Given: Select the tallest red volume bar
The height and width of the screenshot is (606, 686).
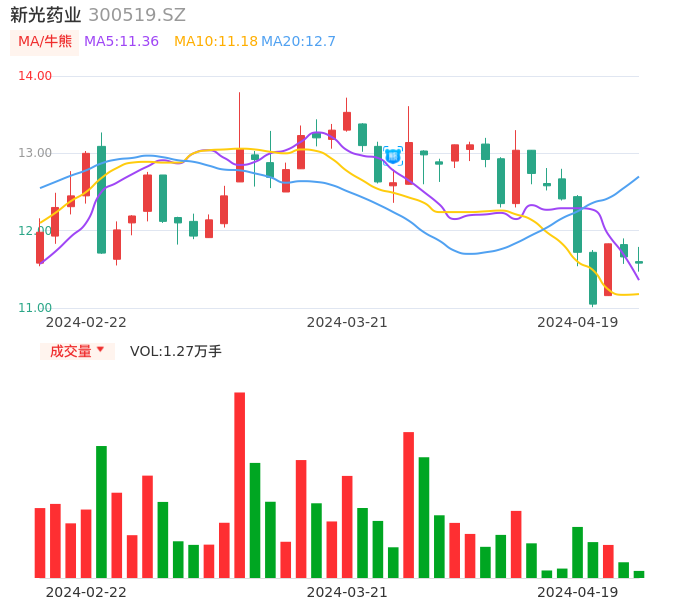Looking at the screenshot, I should point(240,485).
